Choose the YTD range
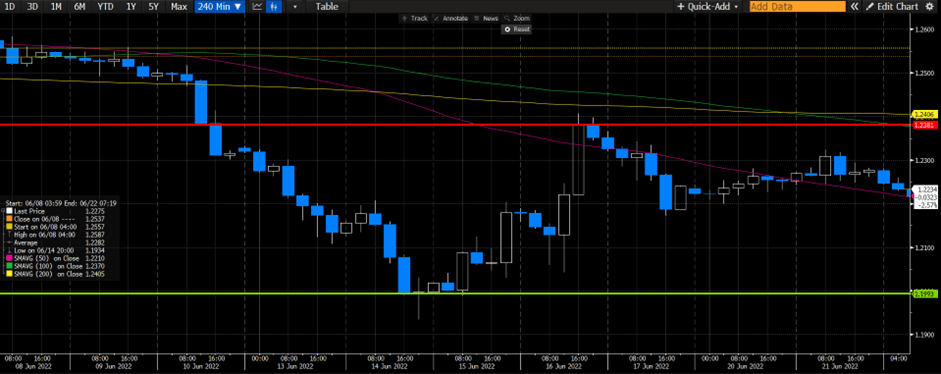This screenshot has height=374, width=941. point(106,7)
